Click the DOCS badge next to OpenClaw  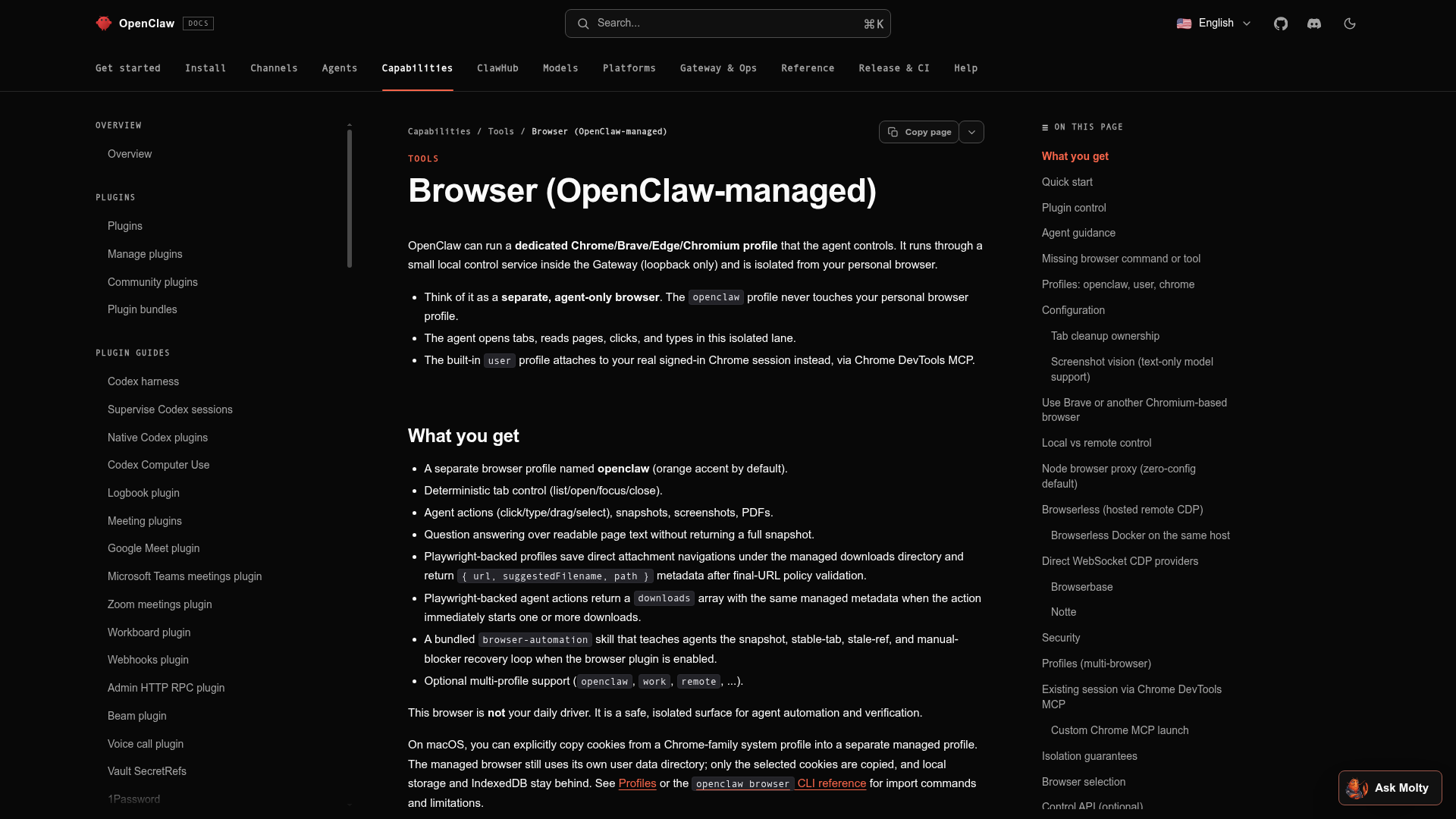pos(198,24)
